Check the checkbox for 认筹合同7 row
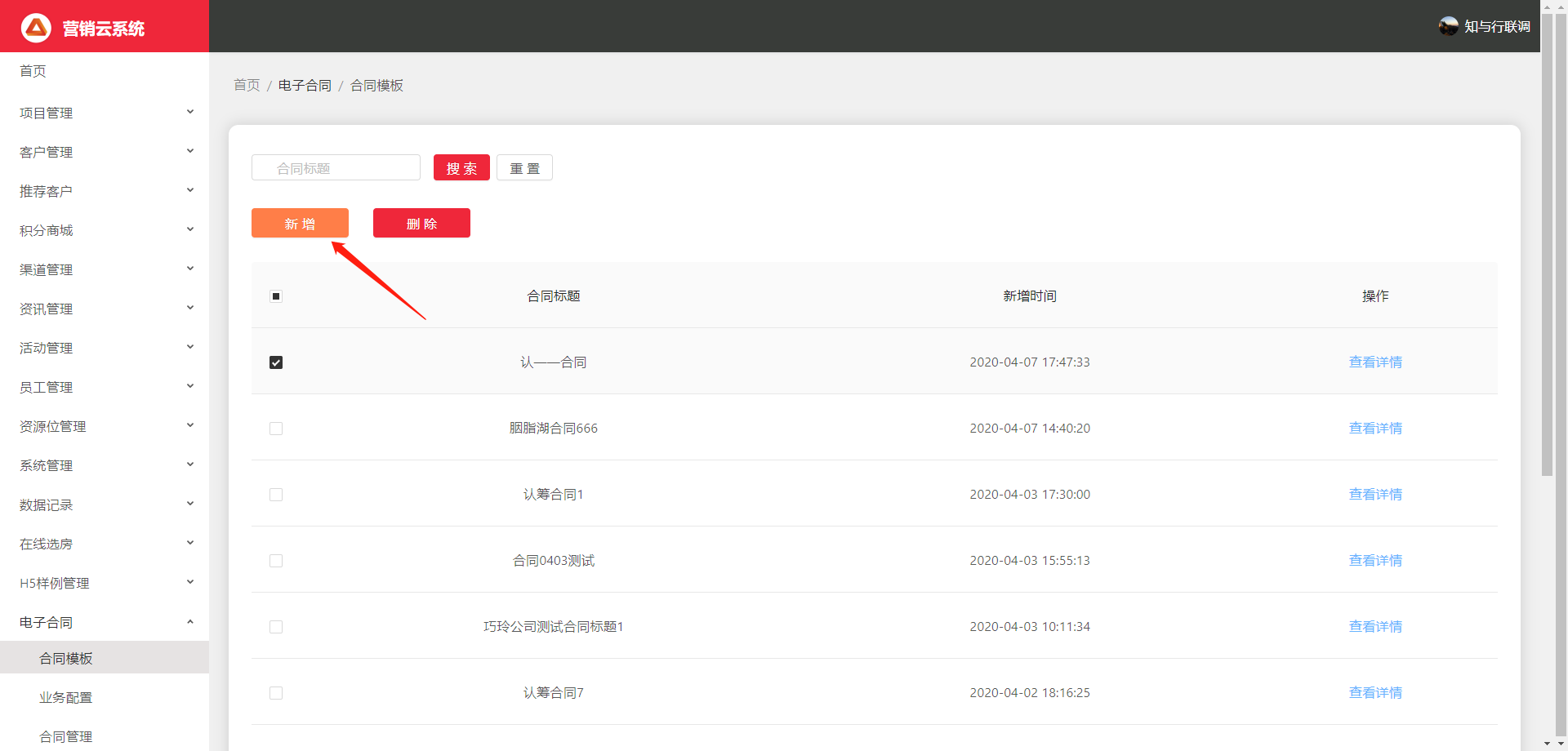The width and height of the screenshot is (1568, 751). click(276, 693)
